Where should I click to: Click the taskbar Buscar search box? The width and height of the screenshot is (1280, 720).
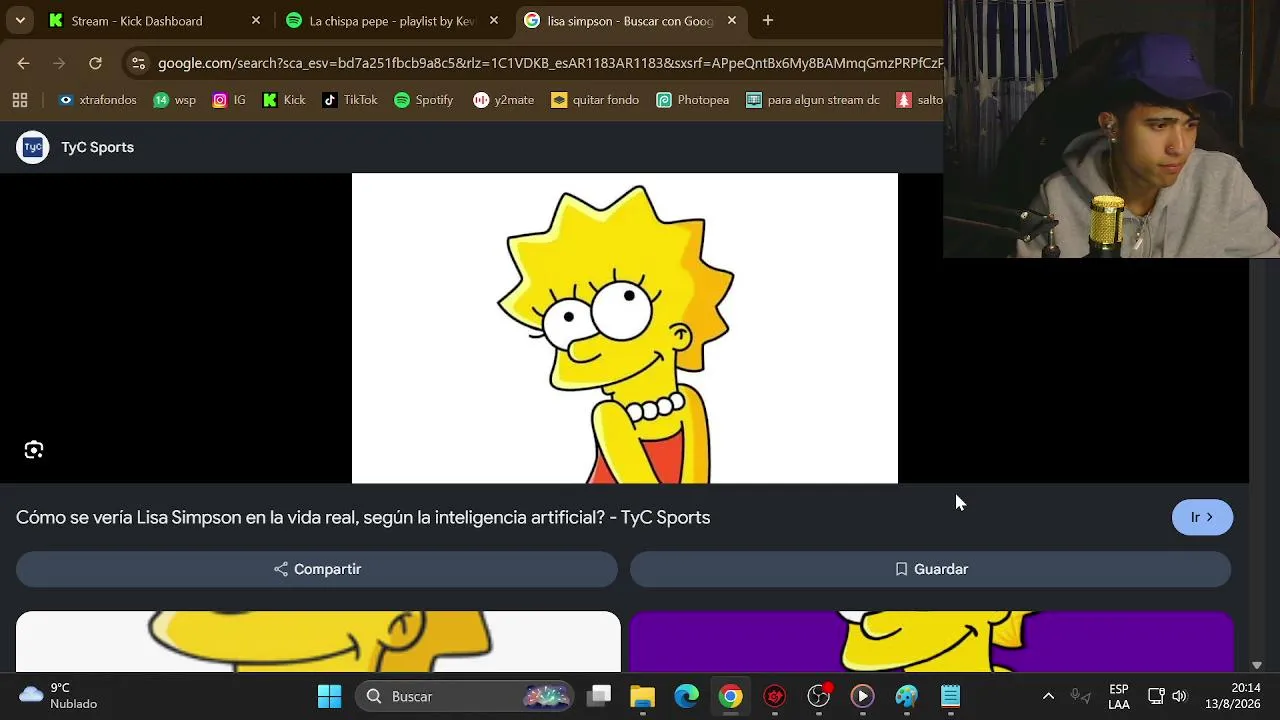tap(465, 696)
